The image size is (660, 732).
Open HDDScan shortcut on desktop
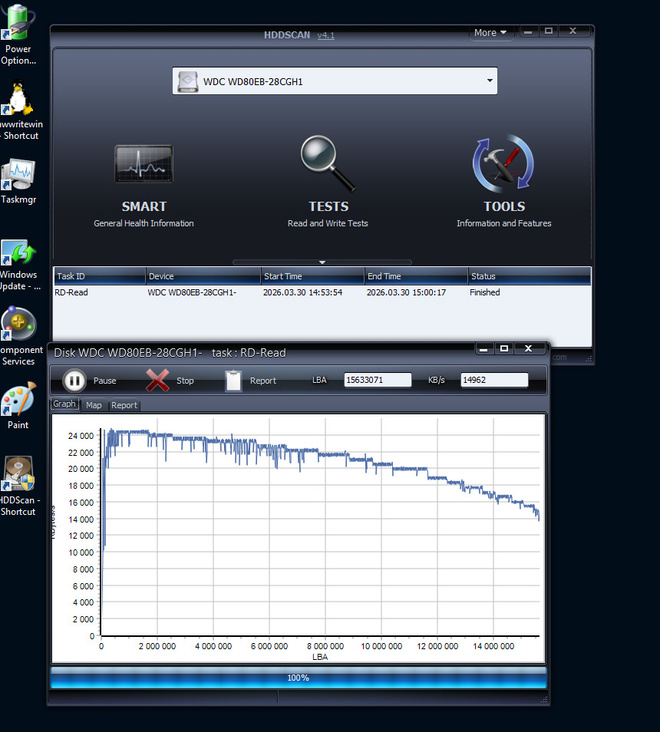point(19,486)
